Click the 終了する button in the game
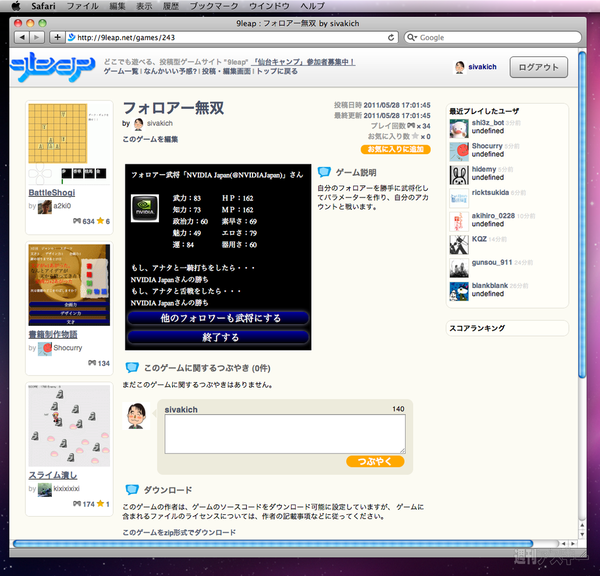 coord(218,337)
